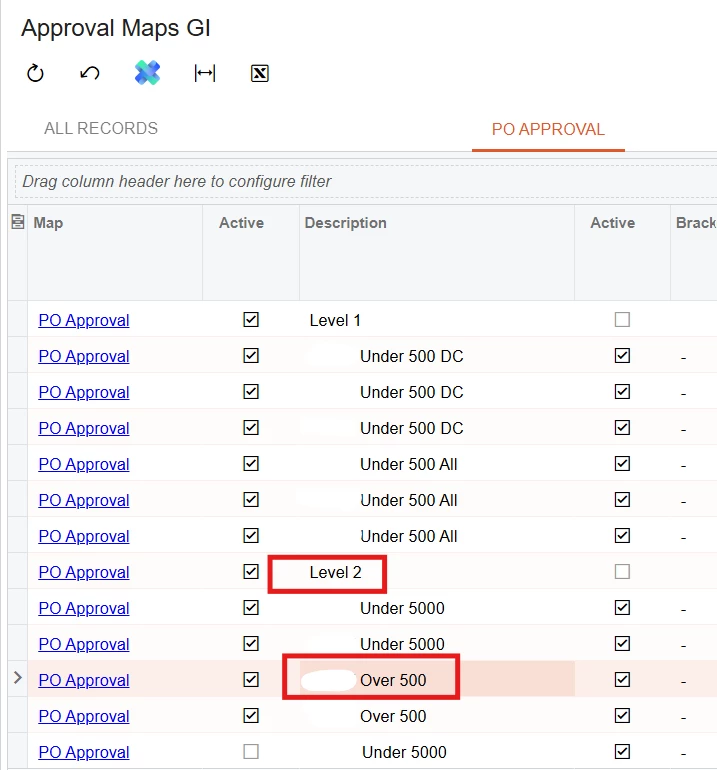The height and width of the screenshot is (770, 717).
Task: Select the PO APPROVAL tab
Action: click(x=548, y=129)
